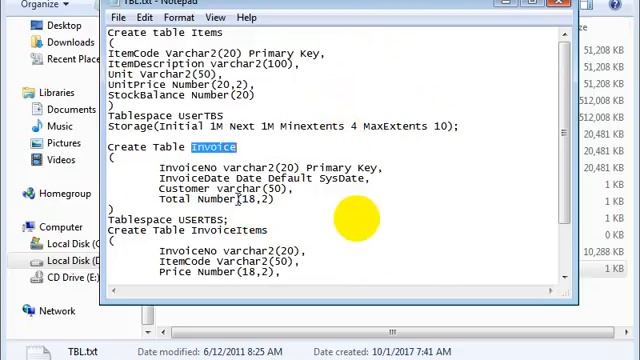Open the Organize dropdown in Explorer
The image size is (640, 360).
pyautogui.click(x=45, y=4)
